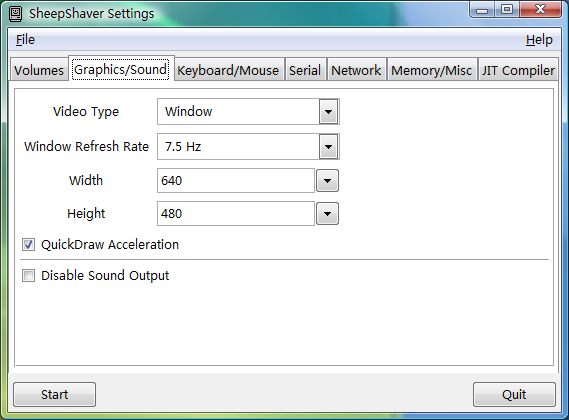569x420 pixels.
Task: Switch to the Volumes tab
Action: 39,70
